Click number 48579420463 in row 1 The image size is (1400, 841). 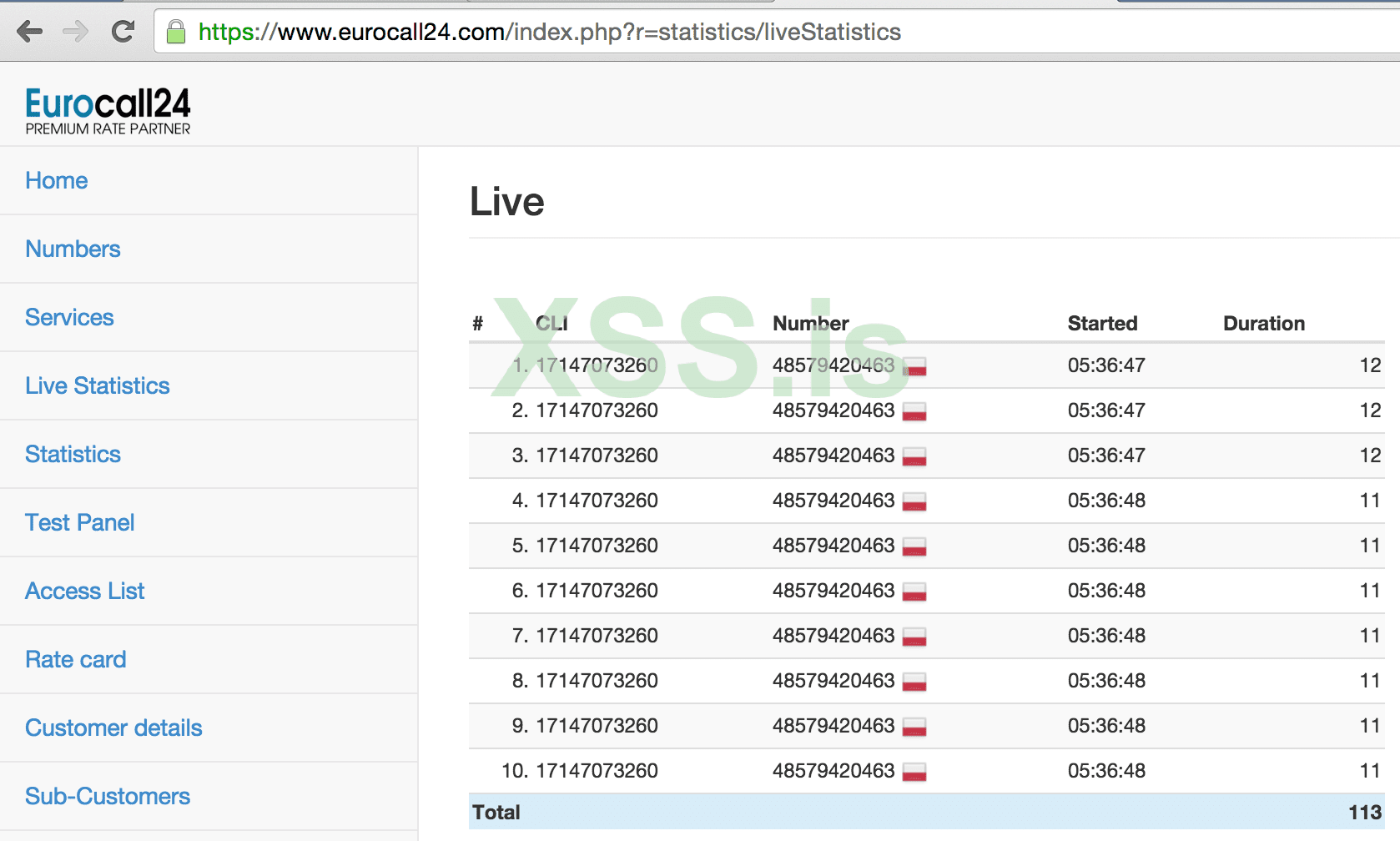click(x=833, y=365)
